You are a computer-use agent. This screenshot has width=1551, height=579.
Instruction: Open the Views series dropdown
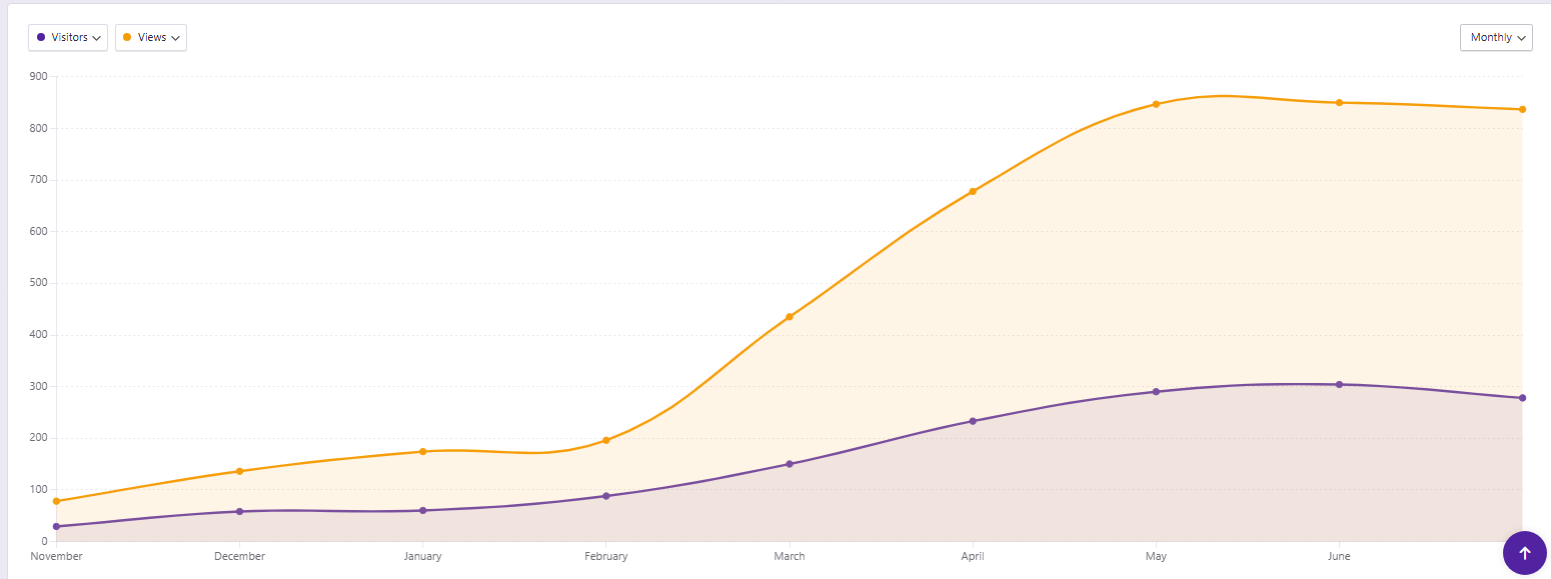151,37
